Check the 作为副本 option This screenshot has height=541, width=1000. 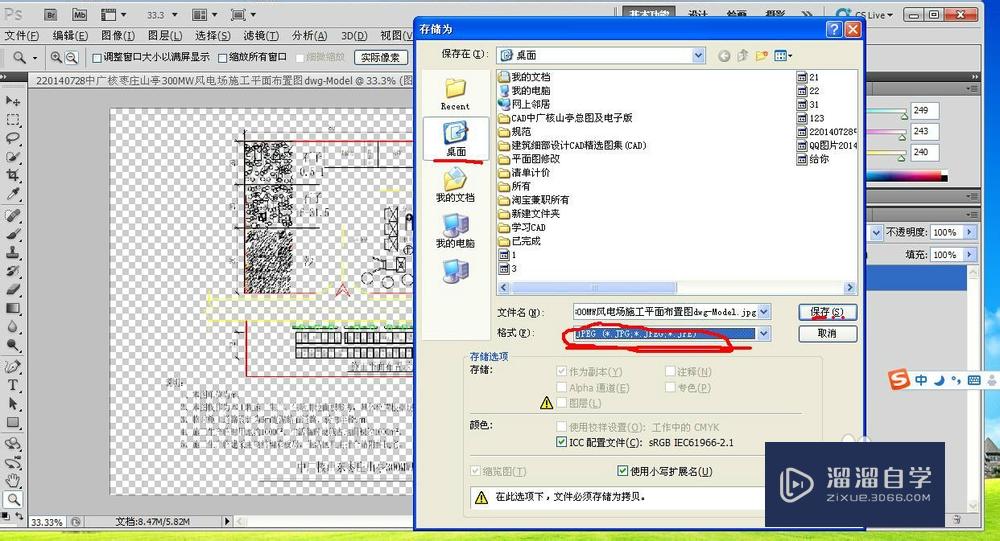[561, 371]
